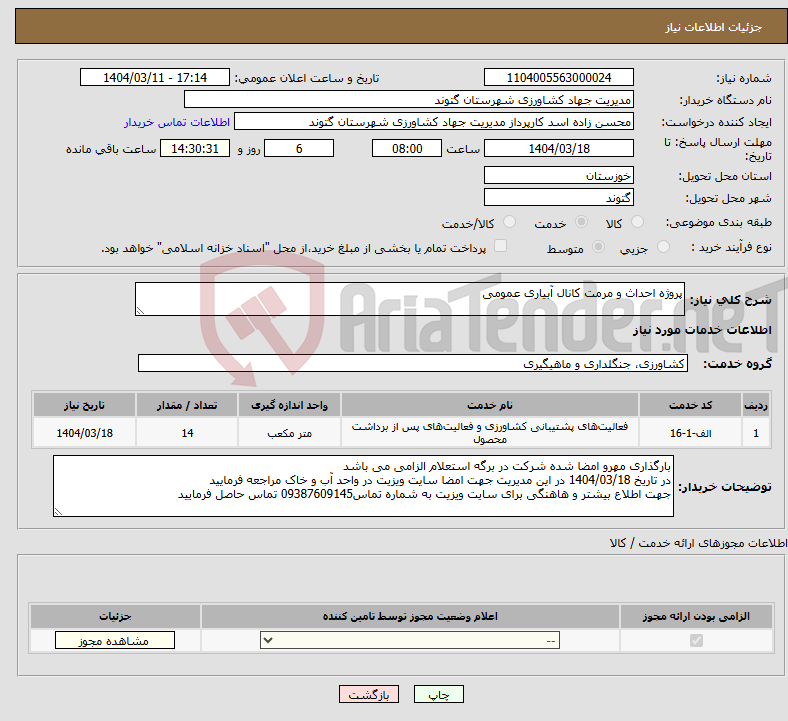The height and width of the screenshot is (721, 788).
Task: Open the permit status dropdown
Action: click(x=410, y=640)
